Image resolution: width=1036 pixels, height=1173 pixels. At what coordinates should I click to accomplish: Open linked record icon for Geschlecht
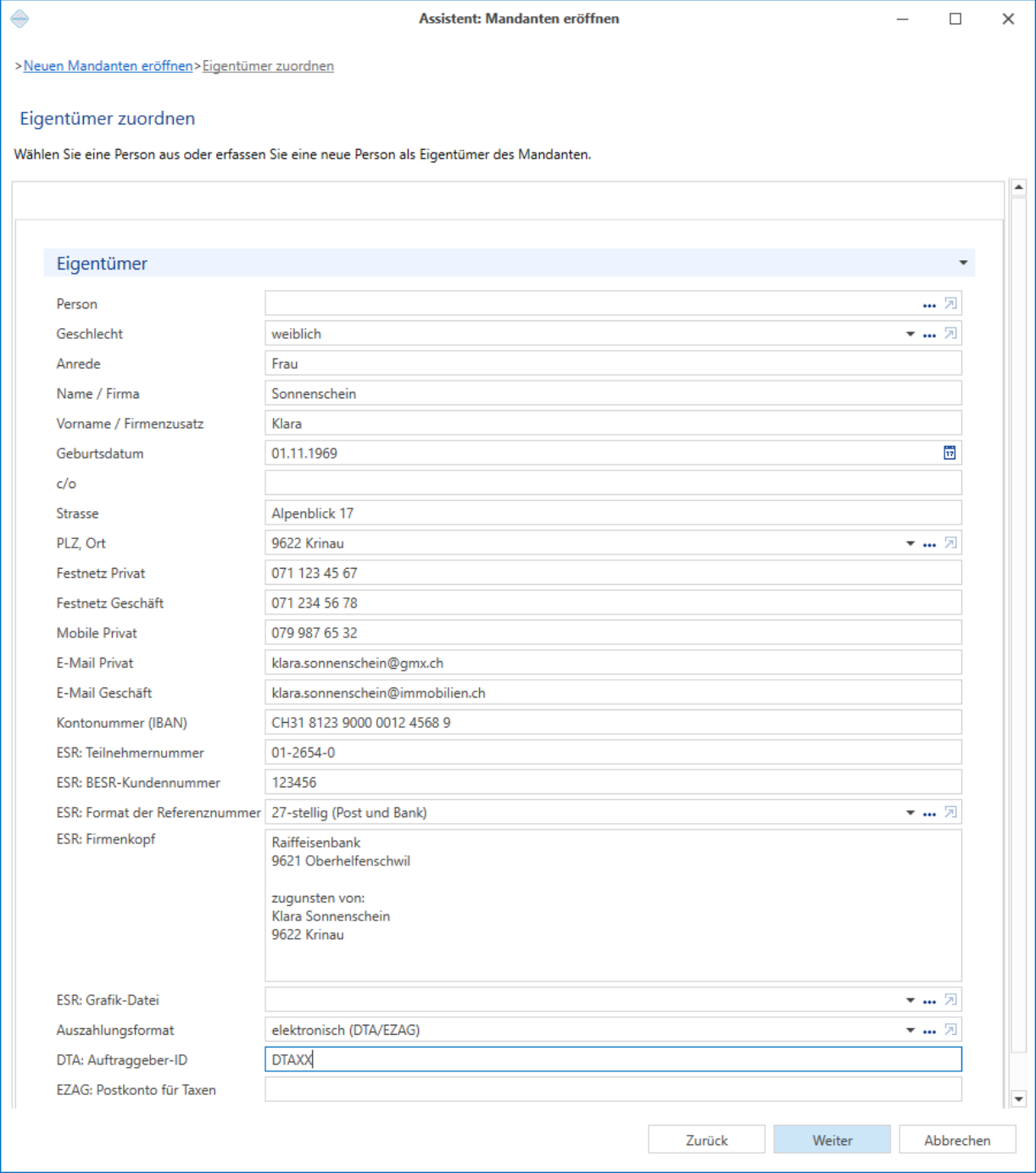950,334
